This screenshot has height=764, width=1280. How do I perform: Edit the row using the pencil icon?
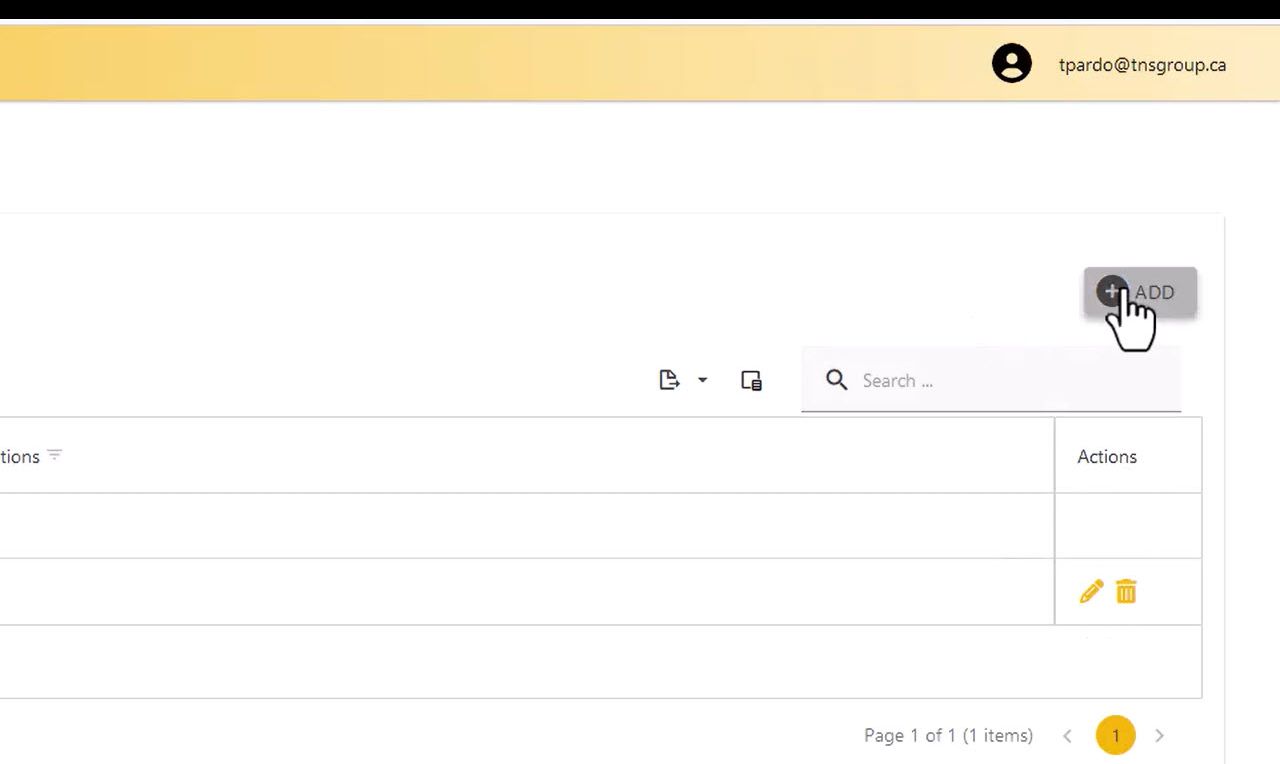pyautogui.click(x=1091, y=592)
